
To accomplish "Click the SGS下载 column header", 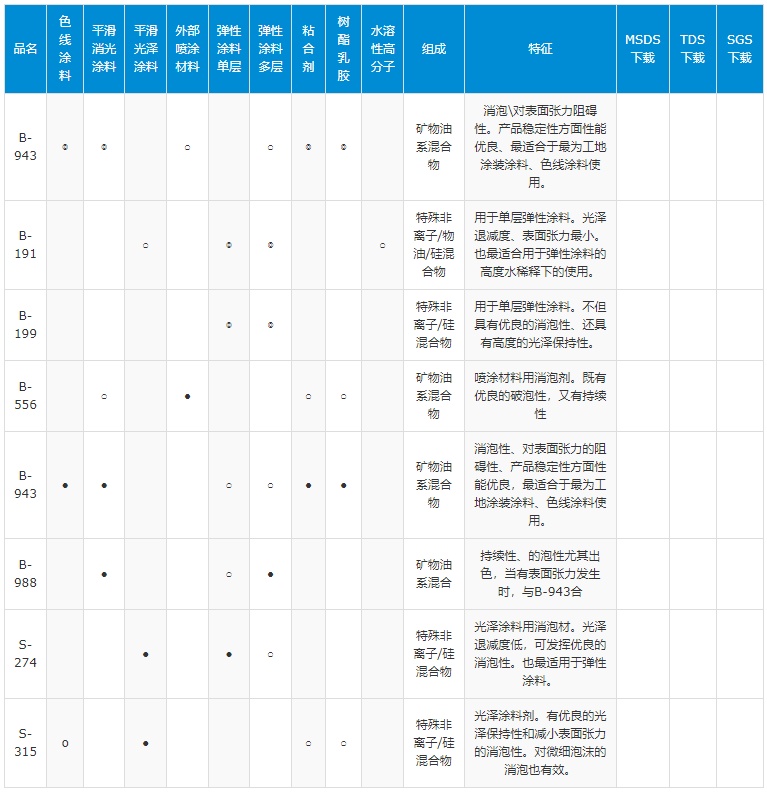I will pyautogui.click(x=739, y=48).
